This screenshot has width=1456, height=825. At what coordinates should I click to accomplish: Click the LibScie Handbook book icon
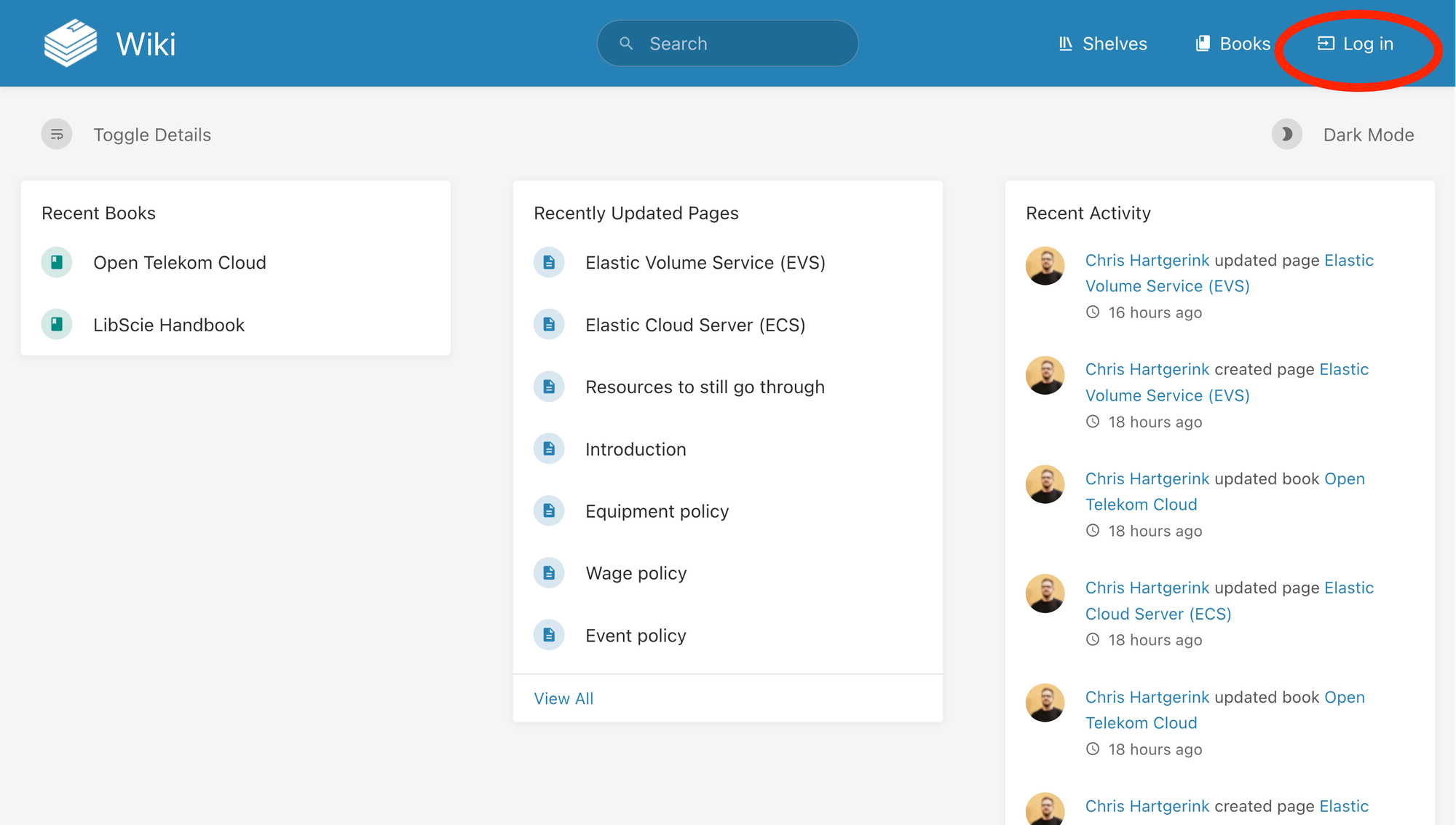click(x=57, y=325)
